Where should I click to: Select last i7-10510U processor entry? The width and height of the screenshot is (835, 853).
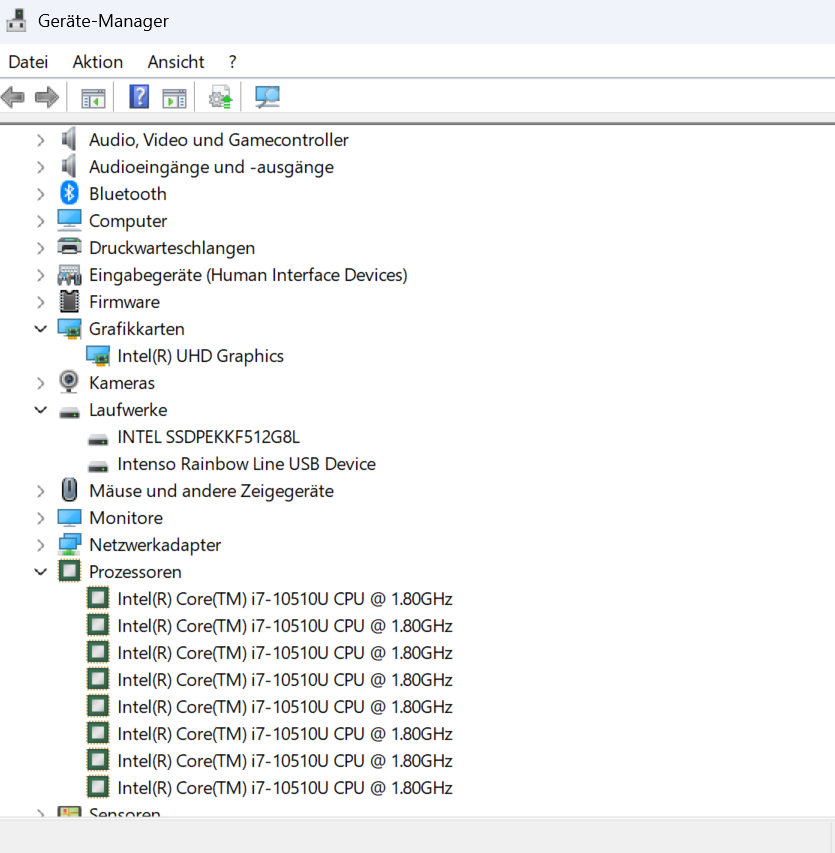284,788
